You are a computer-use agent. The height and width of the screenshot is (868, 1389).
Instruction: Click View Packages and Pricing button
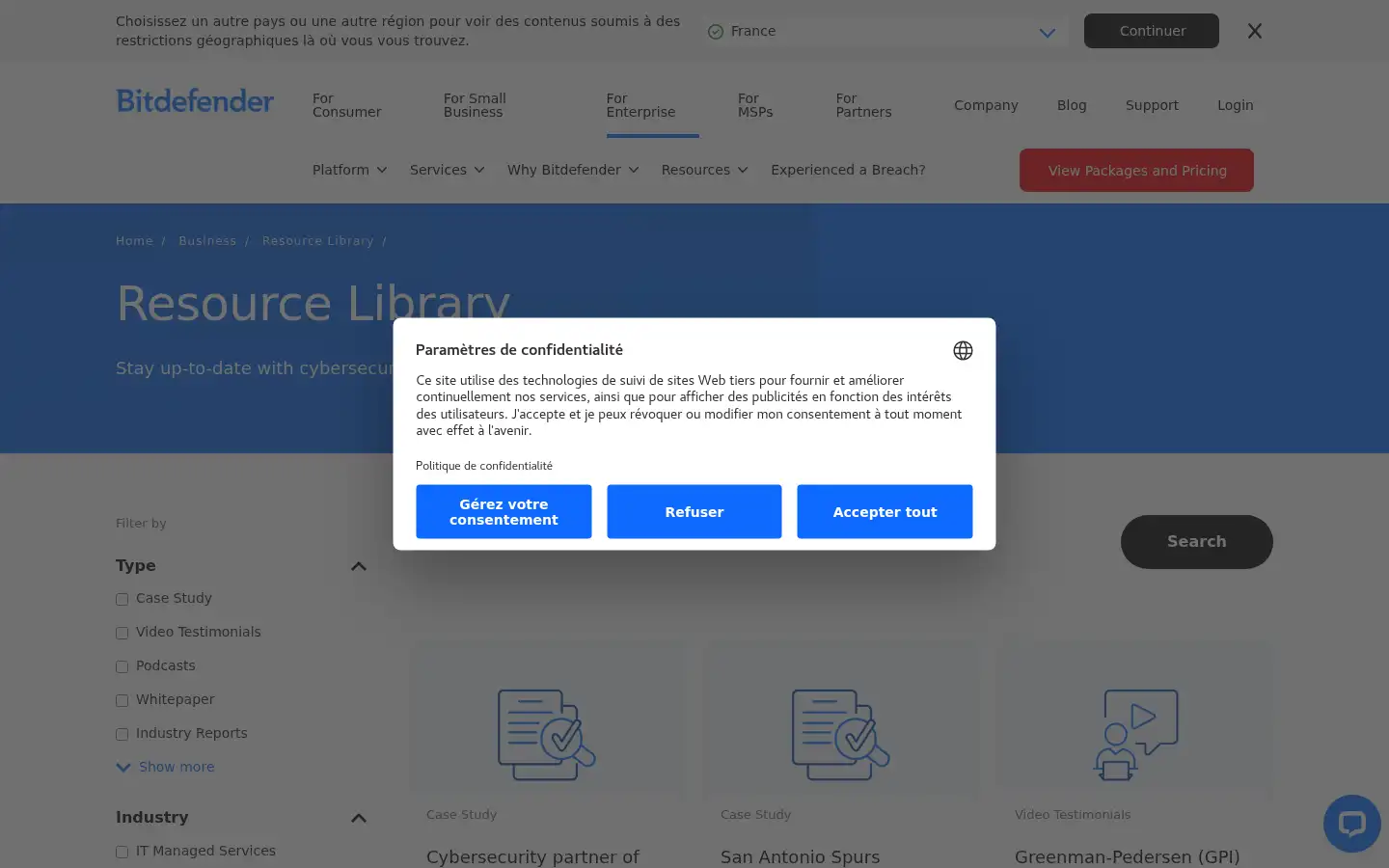pyautogui.click(x=1136, y=170)
